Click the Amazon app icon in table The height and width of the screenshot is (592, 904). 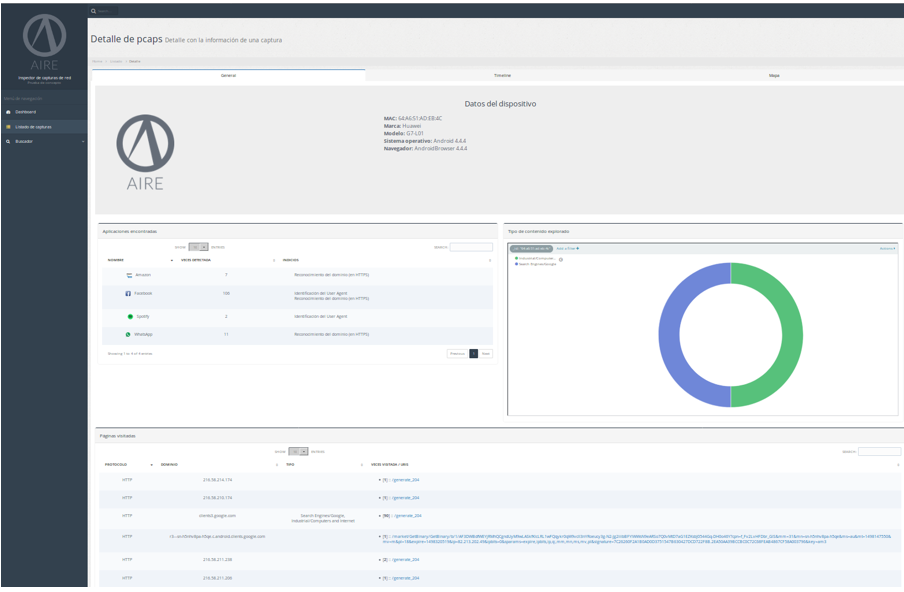[129, 274]
